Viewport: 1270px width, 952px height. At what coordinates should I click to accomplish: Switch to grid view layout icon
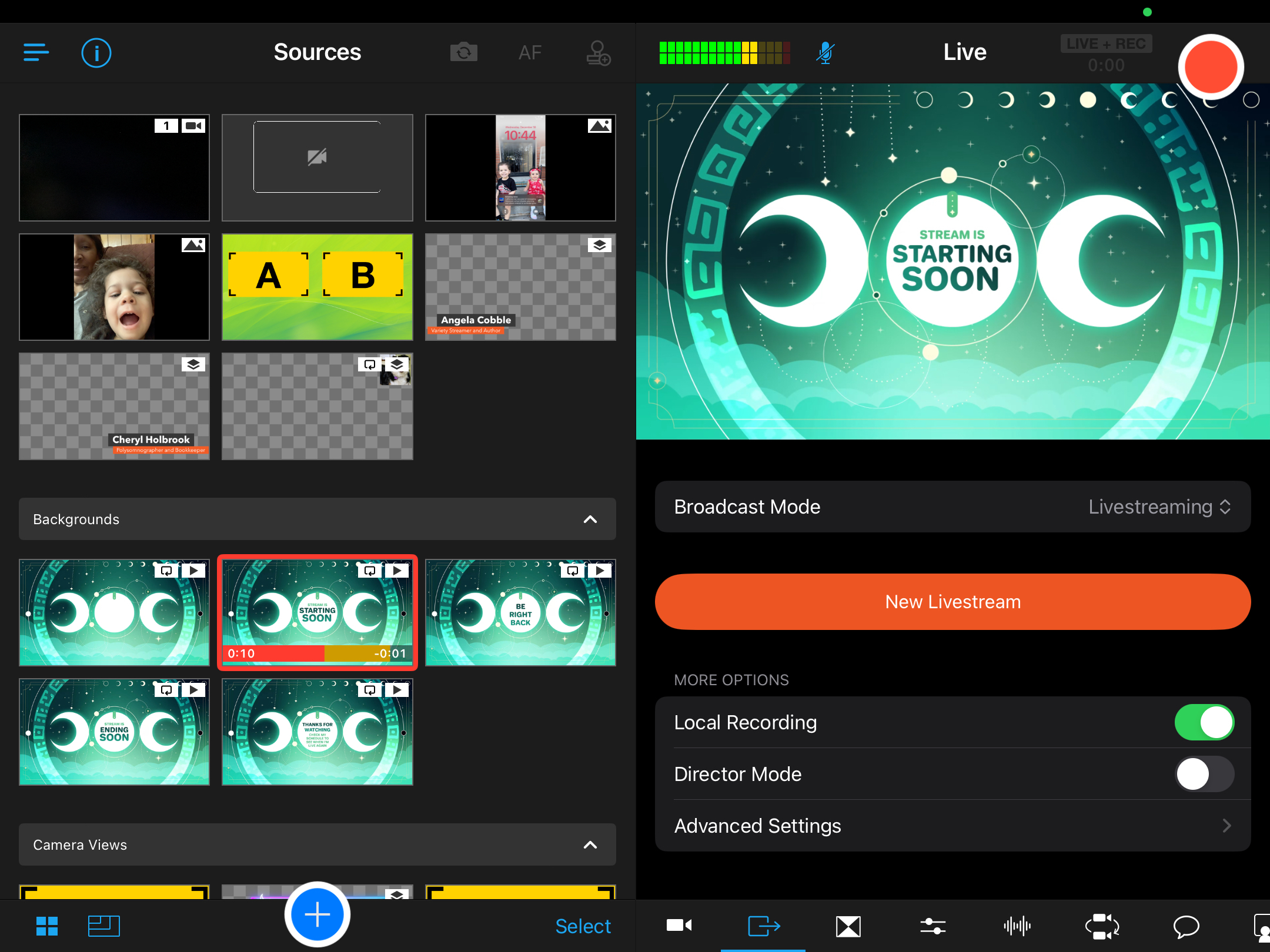tap(47, 926)
